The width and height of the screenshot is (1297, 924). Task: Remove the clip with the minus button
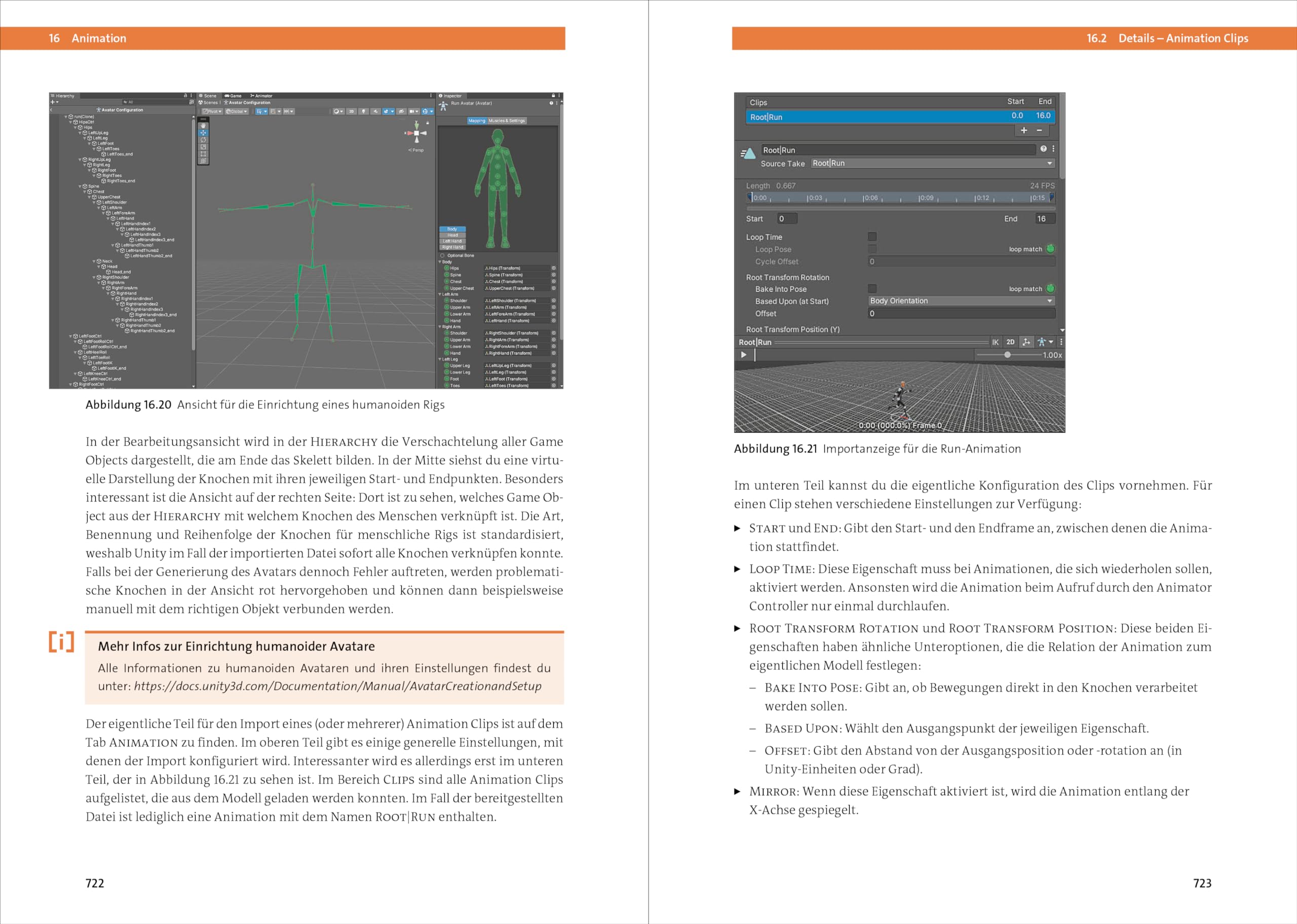coord(1039,130)
